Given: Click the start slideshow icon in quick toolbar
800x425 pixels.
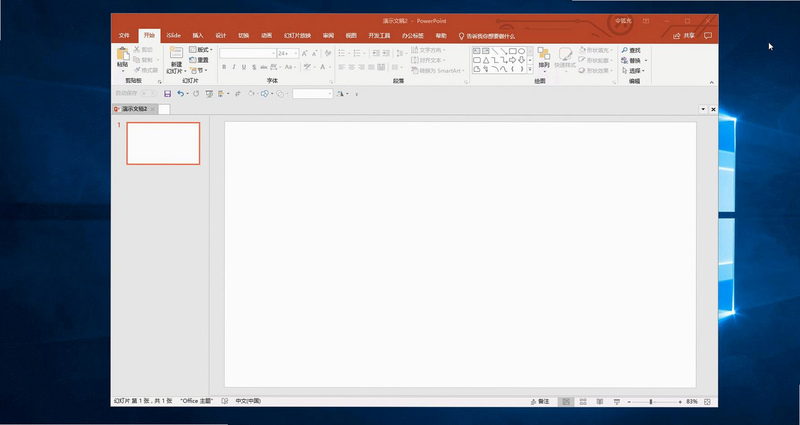Looking at the screenshot, I should [x=209, y=94].
